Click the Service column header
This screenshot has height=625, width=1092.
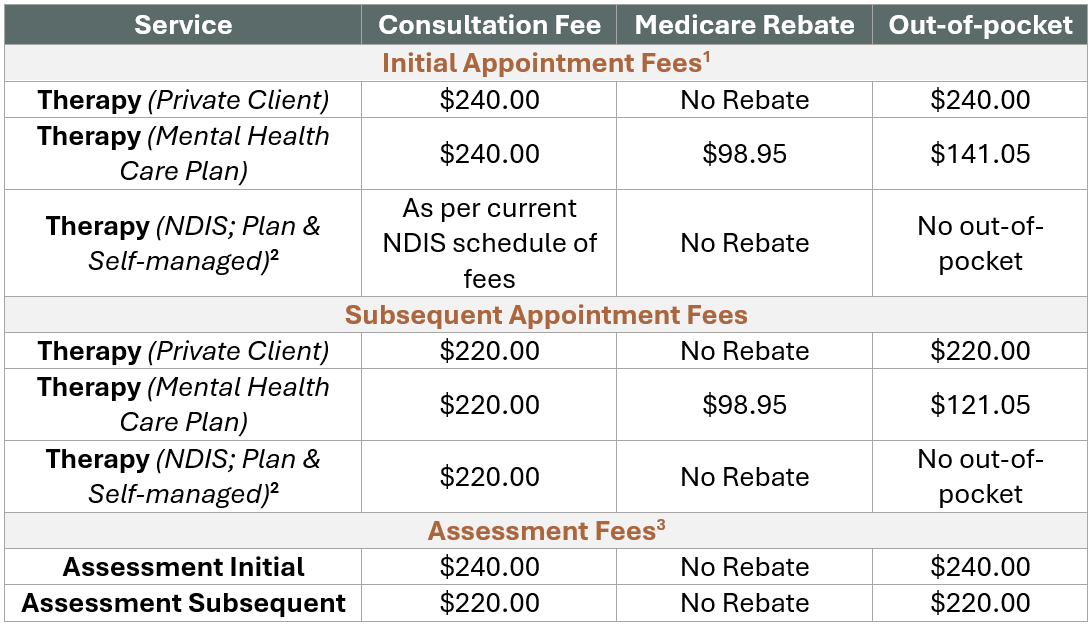183,25
